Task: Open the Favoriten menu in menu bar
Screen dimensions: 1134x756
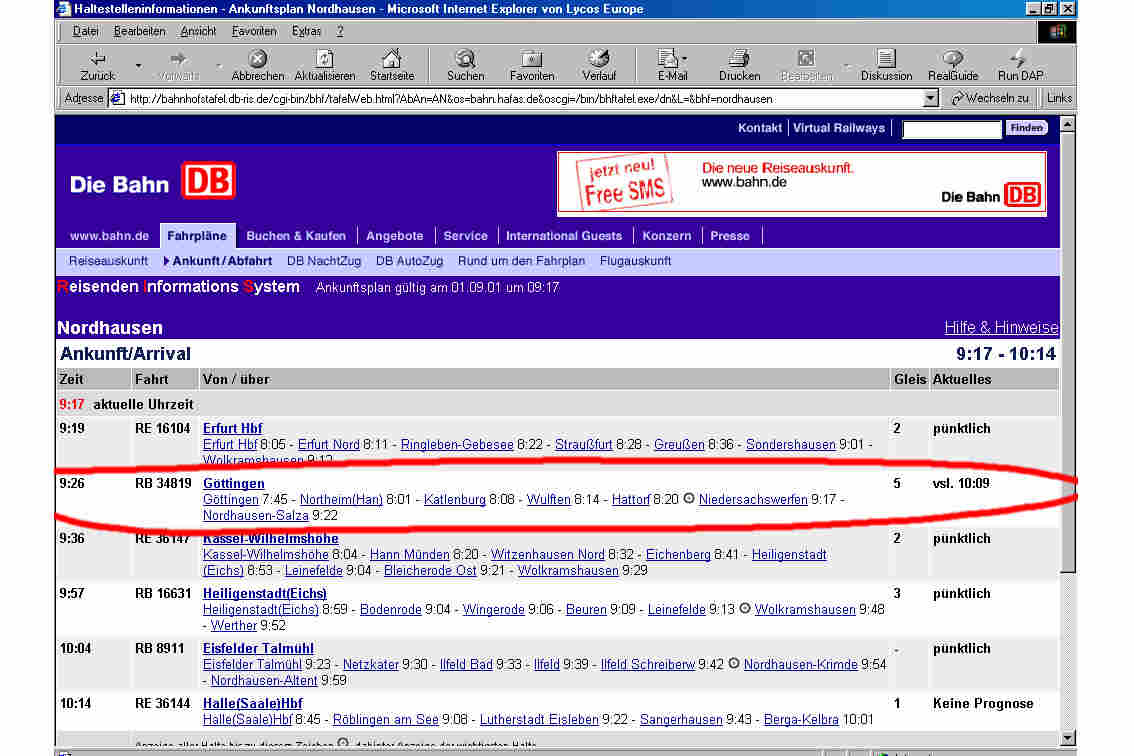Action: coord(254,31)
